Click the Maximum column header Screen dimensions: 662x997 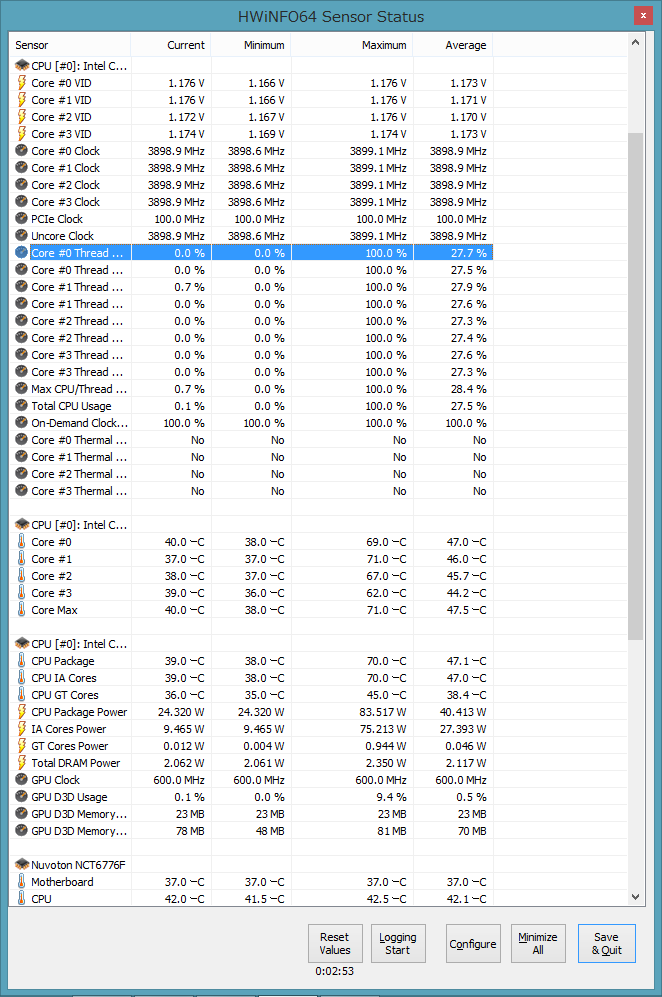[x=352, y=45]
